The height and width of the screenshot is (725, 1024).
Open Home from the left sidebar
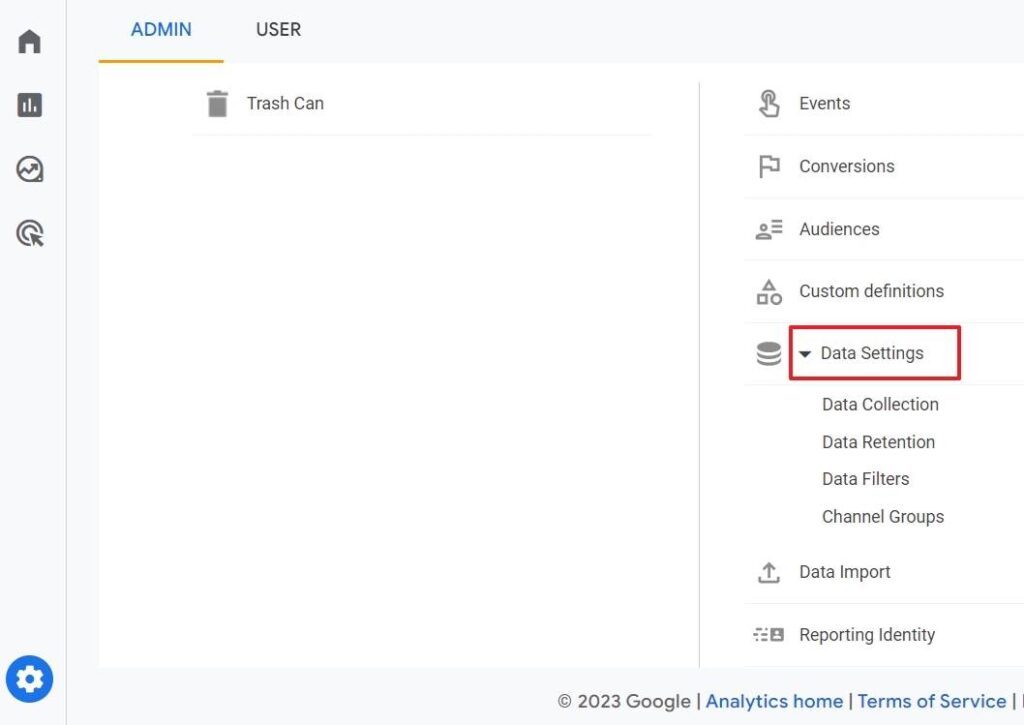(30, 42)
